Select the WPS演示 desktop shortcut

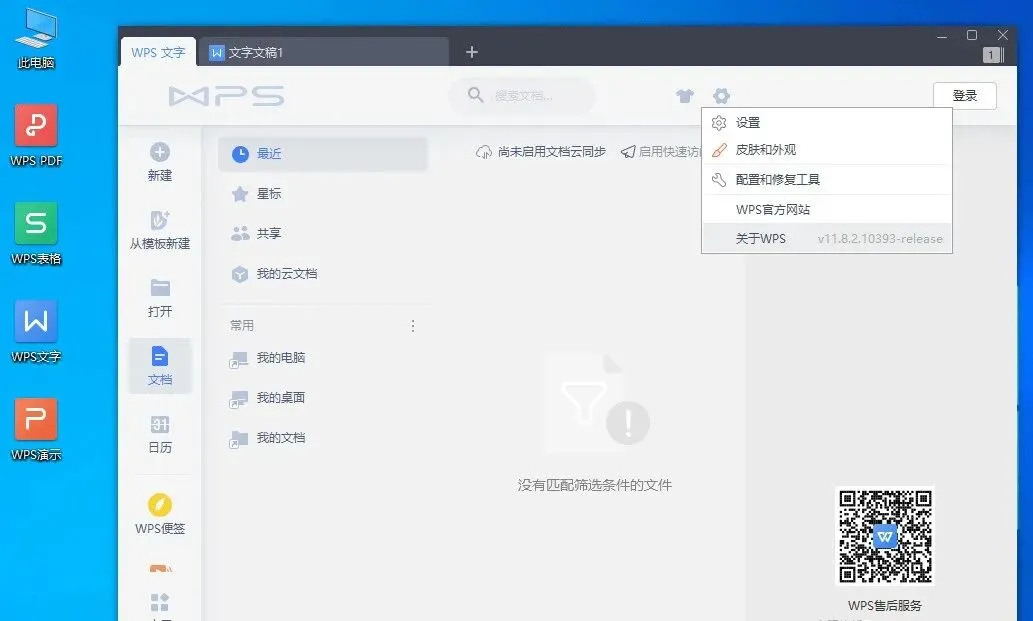click(x=36, y=429)
